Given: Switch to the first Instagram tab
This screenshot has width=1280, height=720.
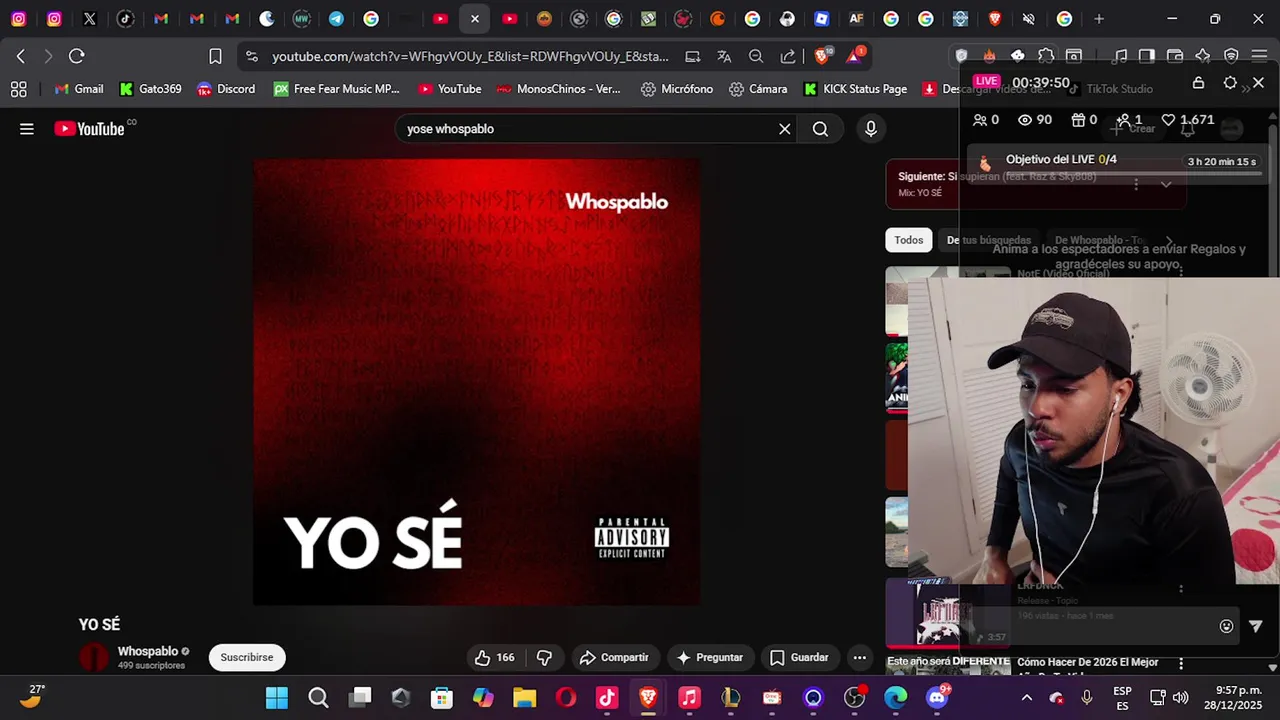Looking at the screenshot, I should tap(18, 19).
